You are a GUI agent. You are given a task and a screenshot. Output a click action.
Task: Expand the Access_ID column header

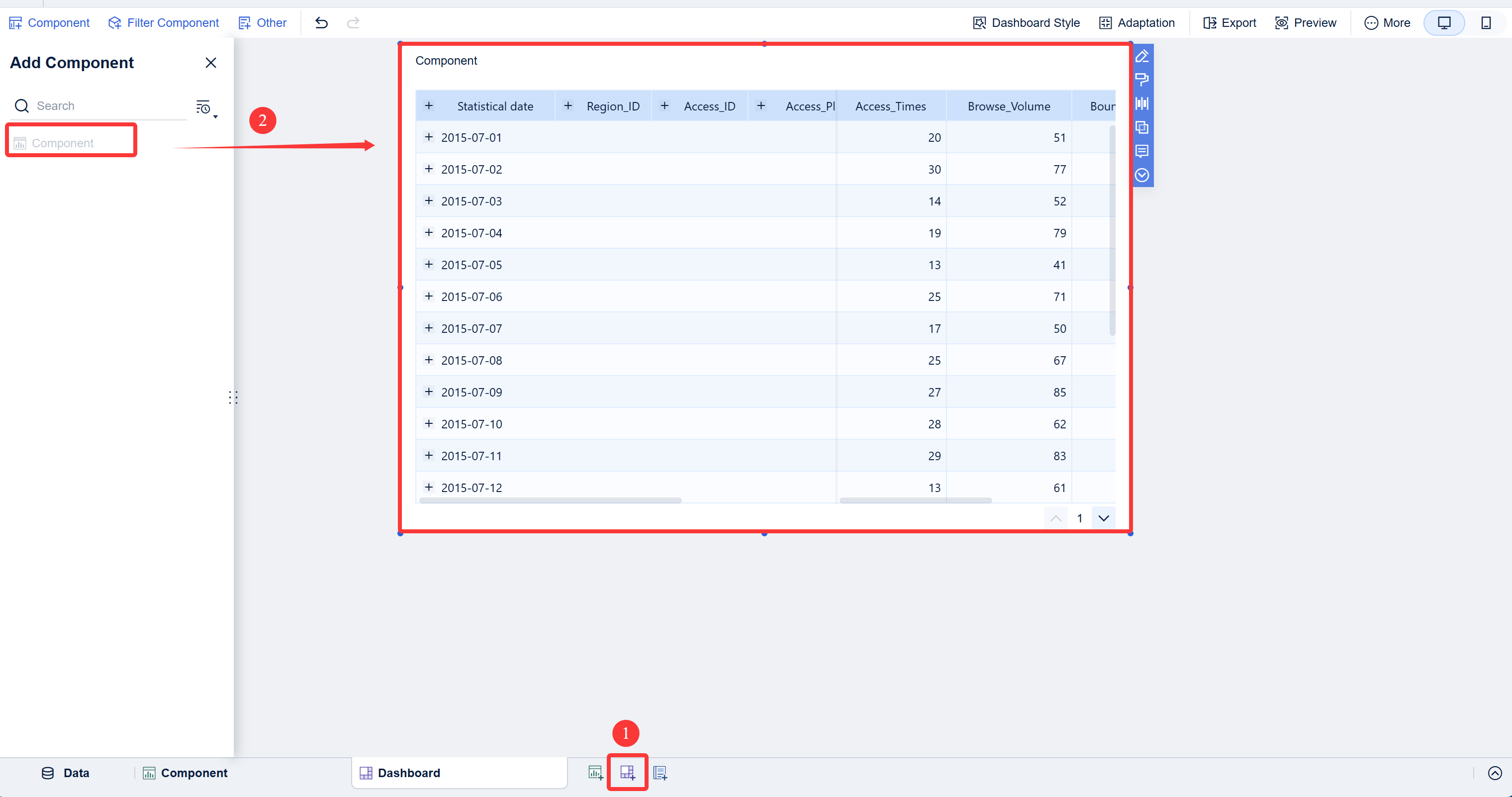tap(664, 105)
